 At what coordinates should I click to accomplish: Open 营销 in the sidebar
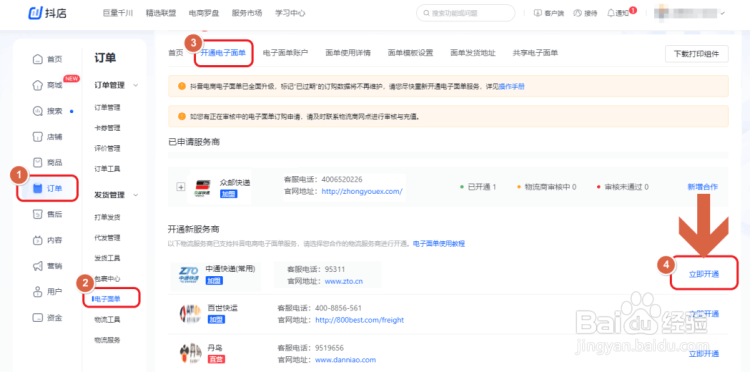click(47, 266)
